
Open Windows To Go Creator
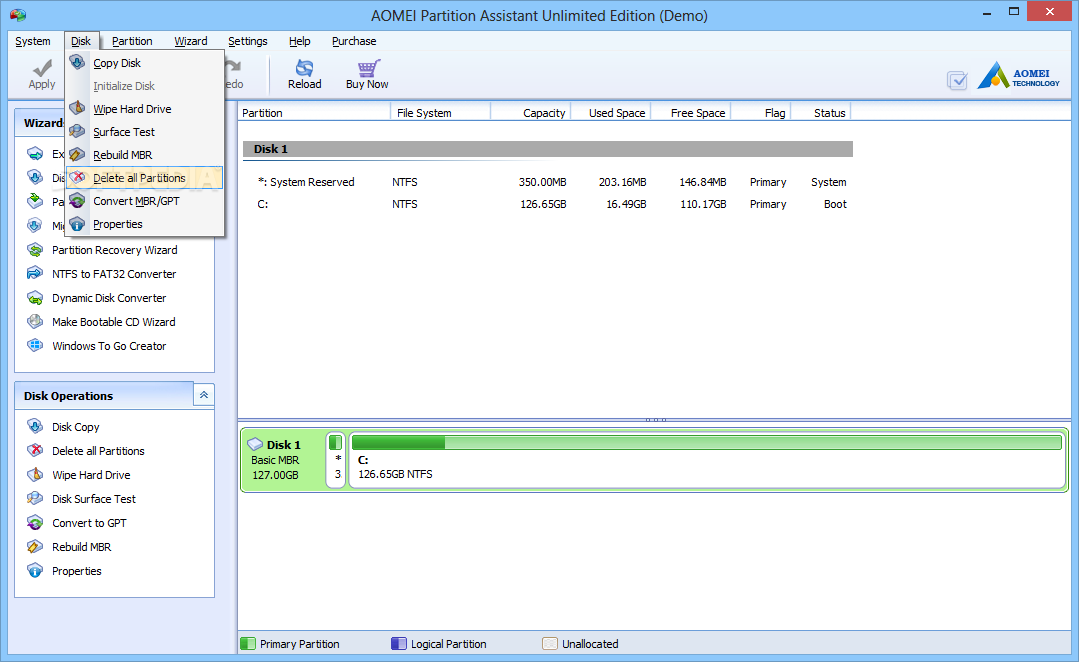point(109,346)
